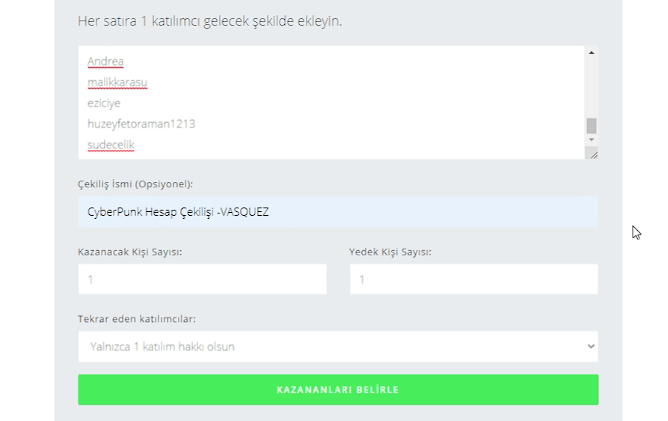Click the 'Her satıra 1 katılımcı' instruction text

(210, 21)
